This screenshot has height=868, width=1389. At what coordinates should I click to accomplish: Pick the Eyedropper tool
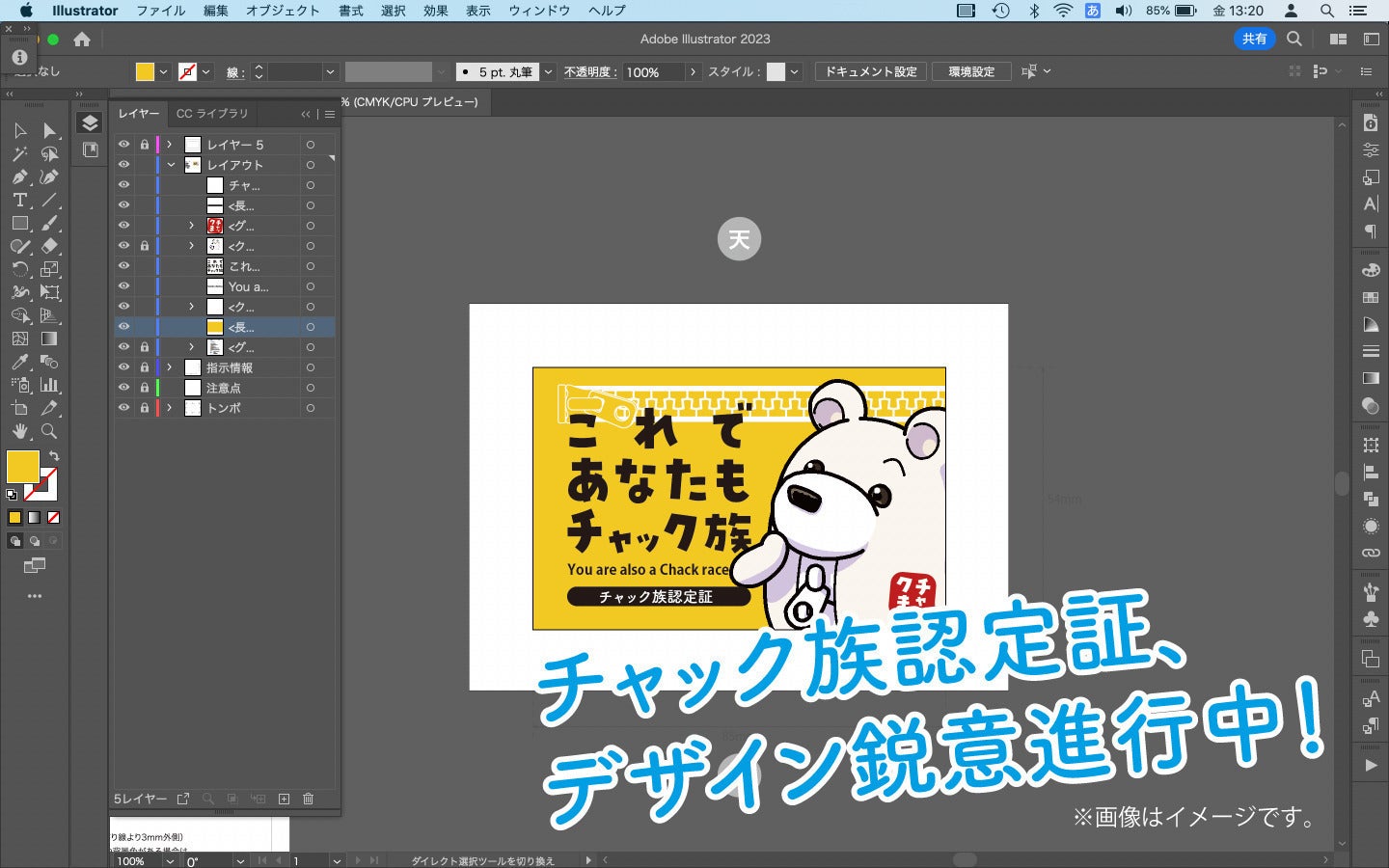[x=19, y=363]
